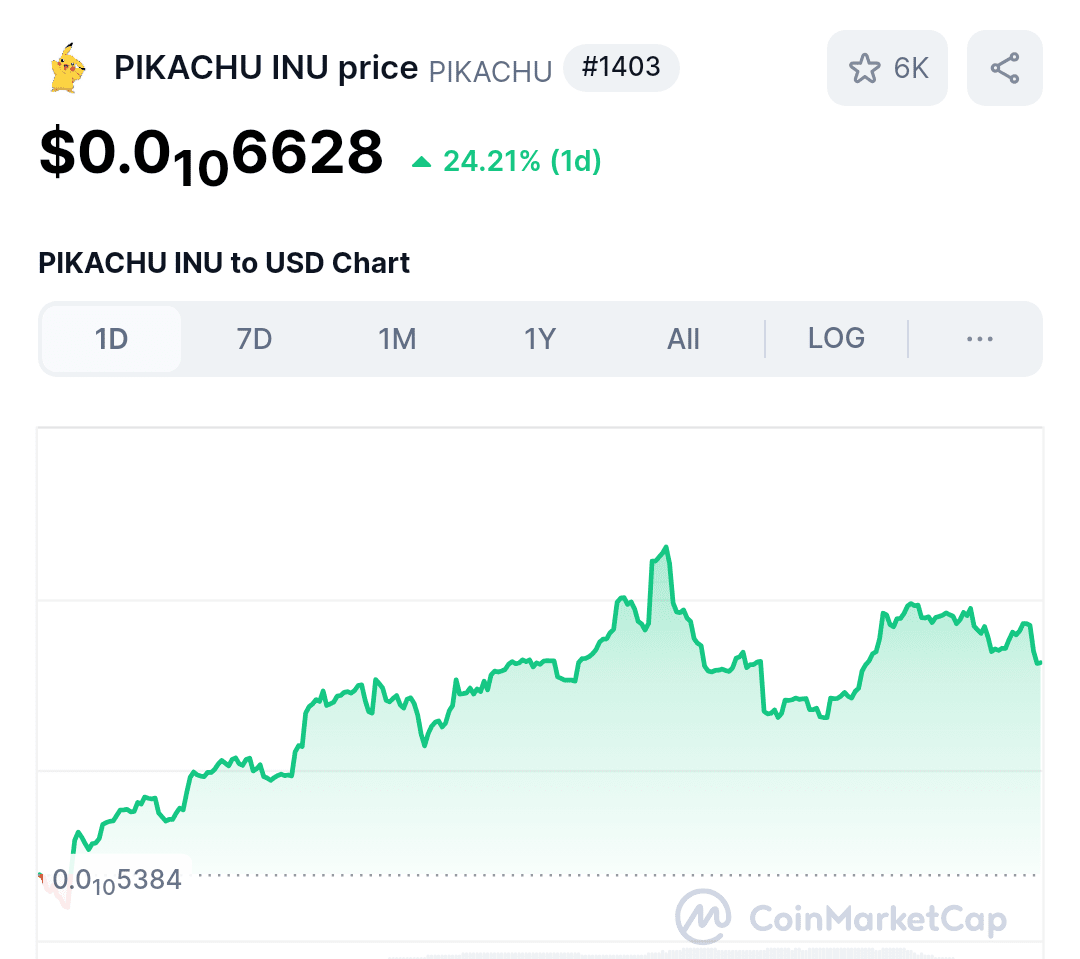Show the All time chart range
Screen dimensions: 1080x959
tap(683, 339)
